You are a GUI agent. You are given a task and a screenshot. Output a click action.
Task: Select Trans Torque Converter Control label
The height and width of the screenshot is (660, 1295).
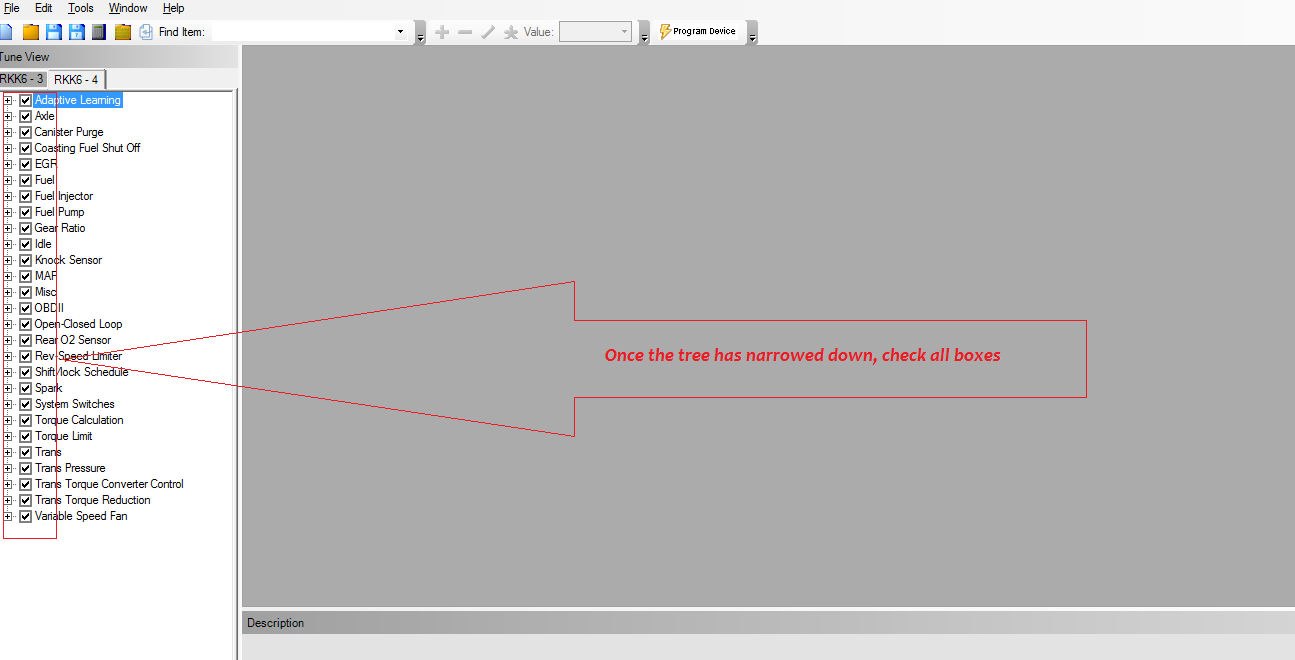coord(109,484)
